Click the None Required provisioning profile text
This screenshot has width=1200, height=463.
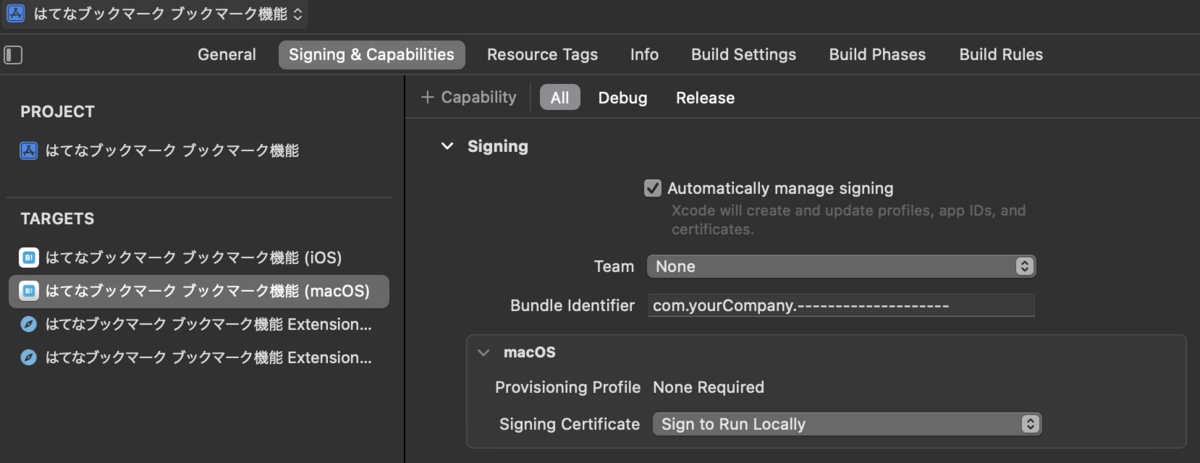click(708, 387)
